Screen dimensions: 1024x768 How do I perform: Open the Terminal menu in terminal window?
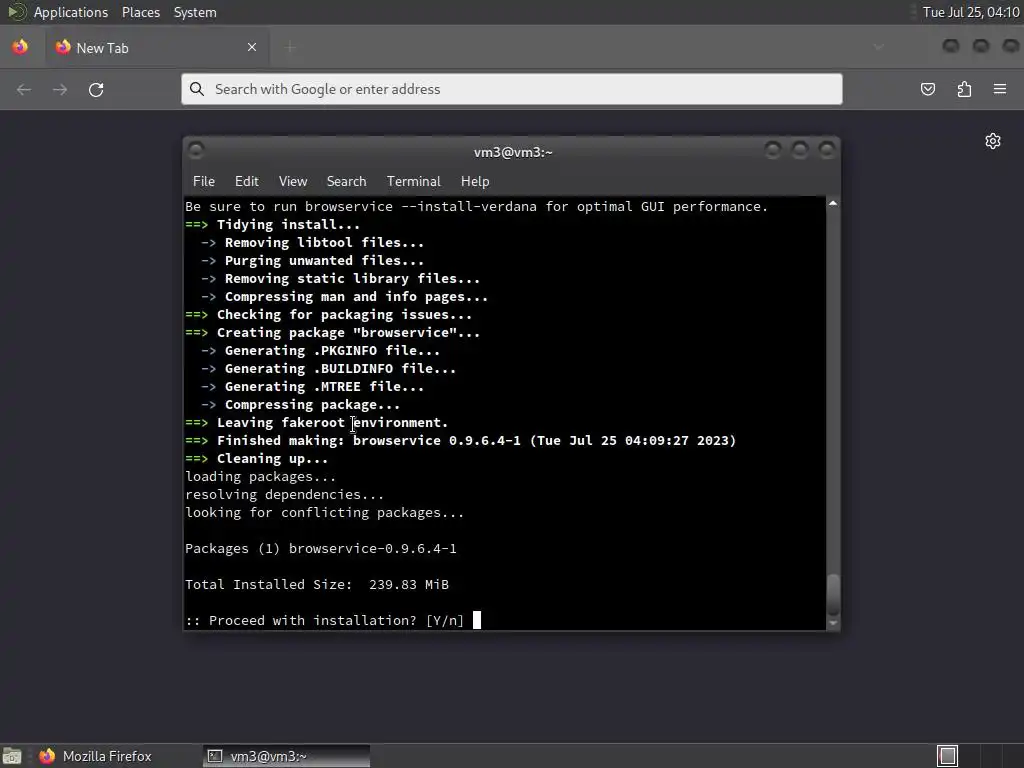click(x=413, y=182)
